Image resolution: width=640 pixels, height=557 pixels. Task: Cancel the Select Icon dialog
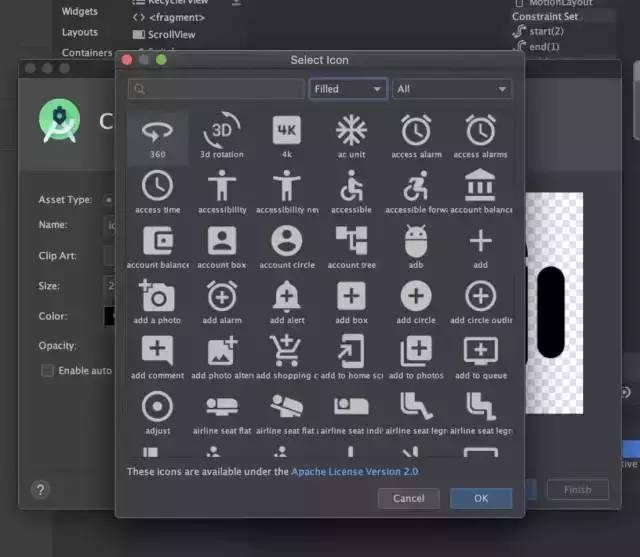click(409, 498)
